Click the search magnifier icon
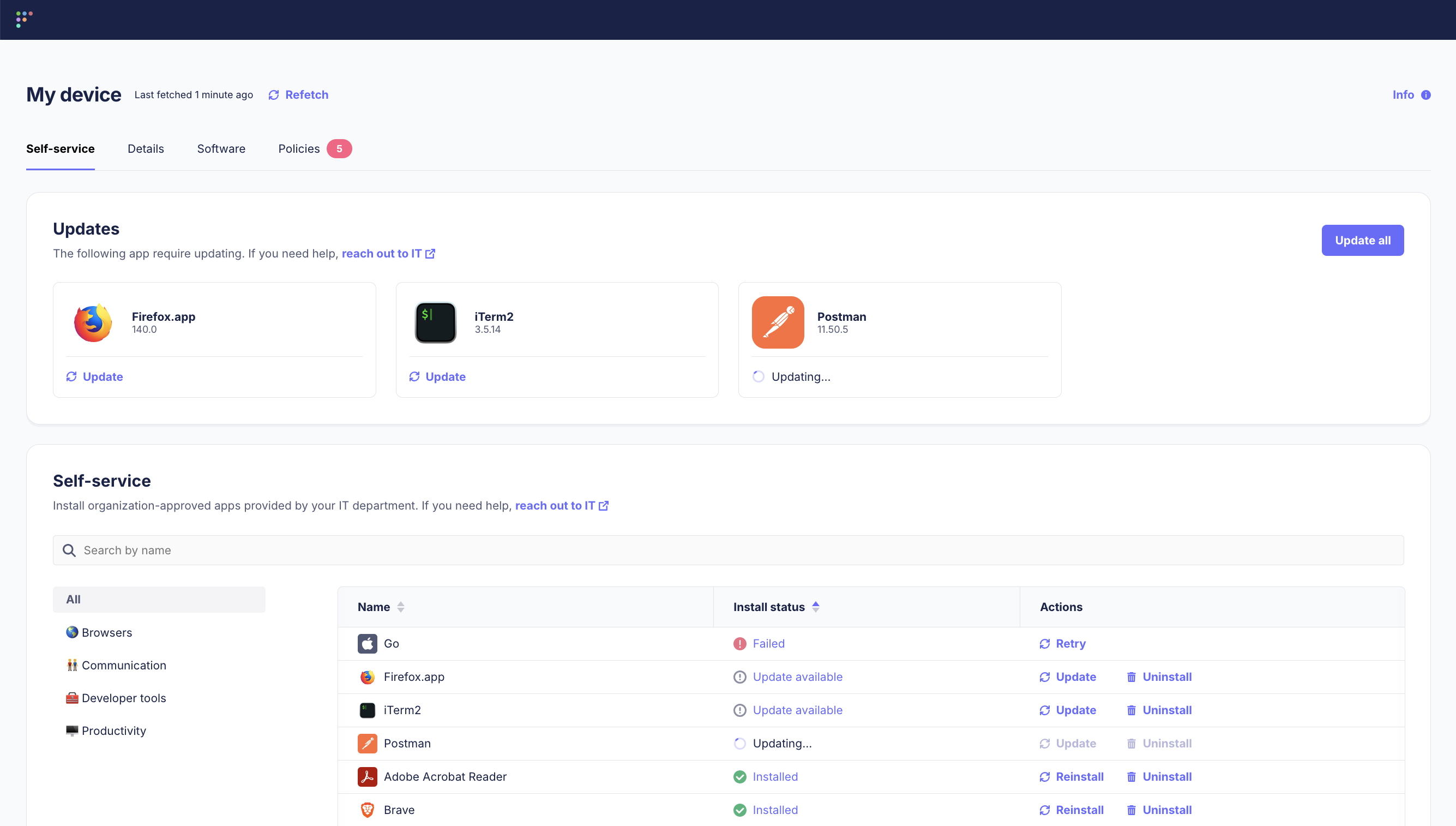This screenshot has width=1456, height=826. (x=69, y=550)
